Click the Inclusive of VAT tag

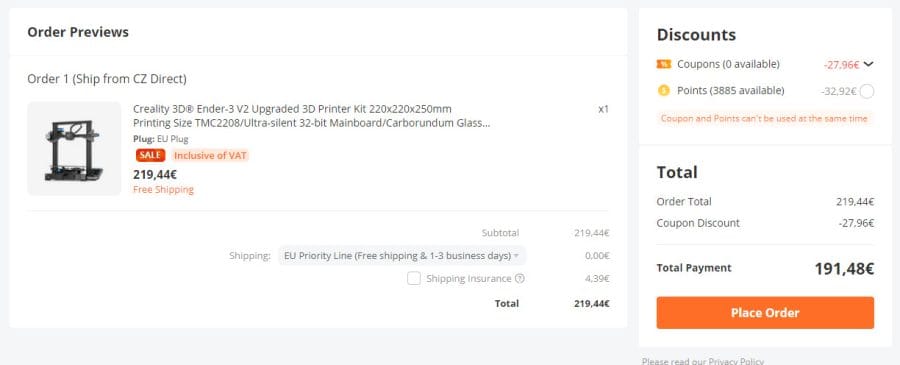(x=210, y=156)
